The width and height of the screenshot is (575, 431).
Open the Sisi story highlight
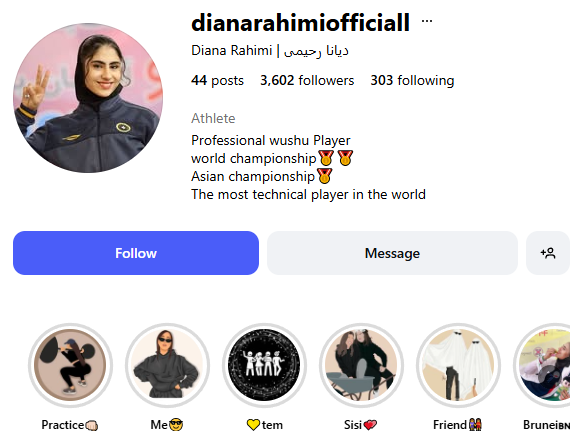tap(361, 365)
